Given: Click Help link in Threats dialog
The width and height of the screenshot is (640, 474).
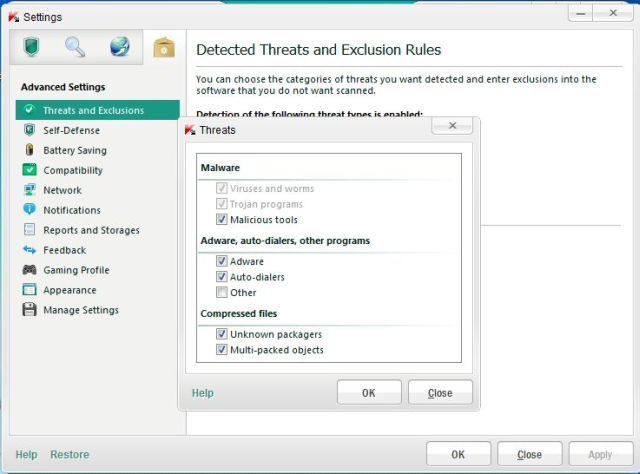Looking at the screenshot, I should point(202,393).
